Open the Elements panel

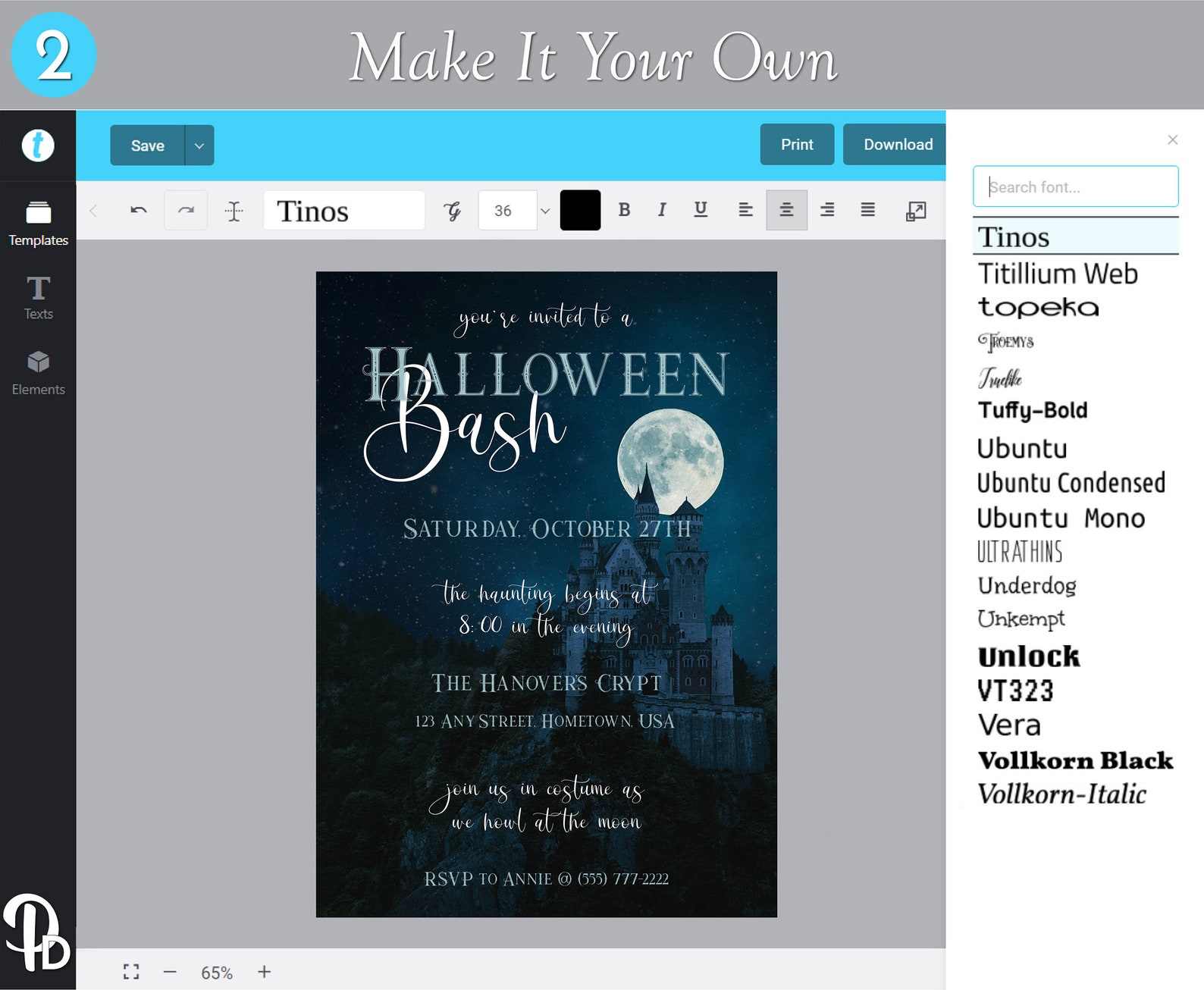pyautogui.click(x=38, y=373)
